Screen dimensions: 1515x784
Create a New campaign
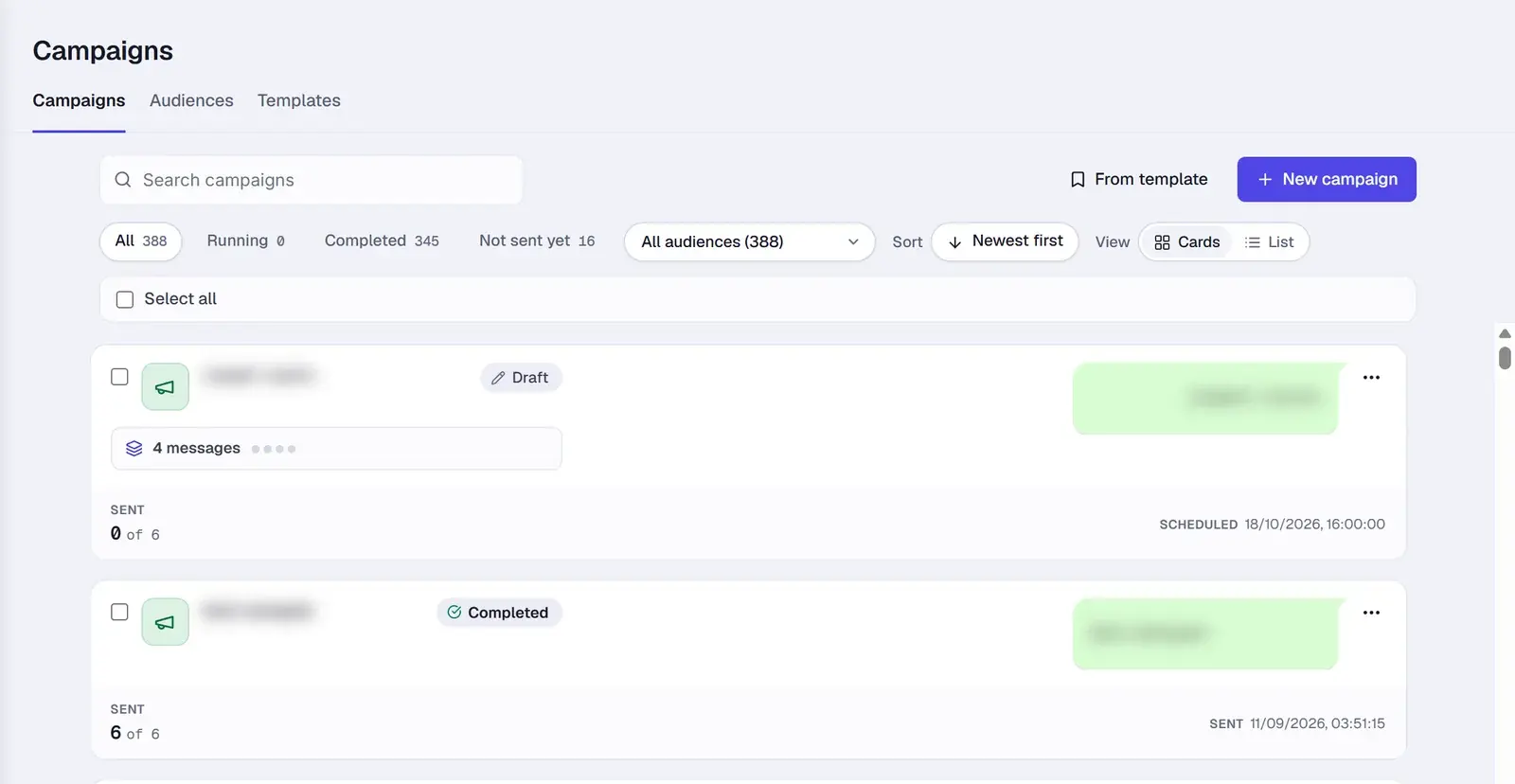(x=1327, y=180)
